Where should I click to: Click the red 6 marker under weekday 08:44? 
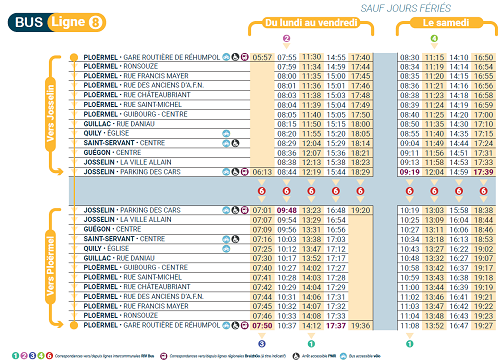(286, 191)
